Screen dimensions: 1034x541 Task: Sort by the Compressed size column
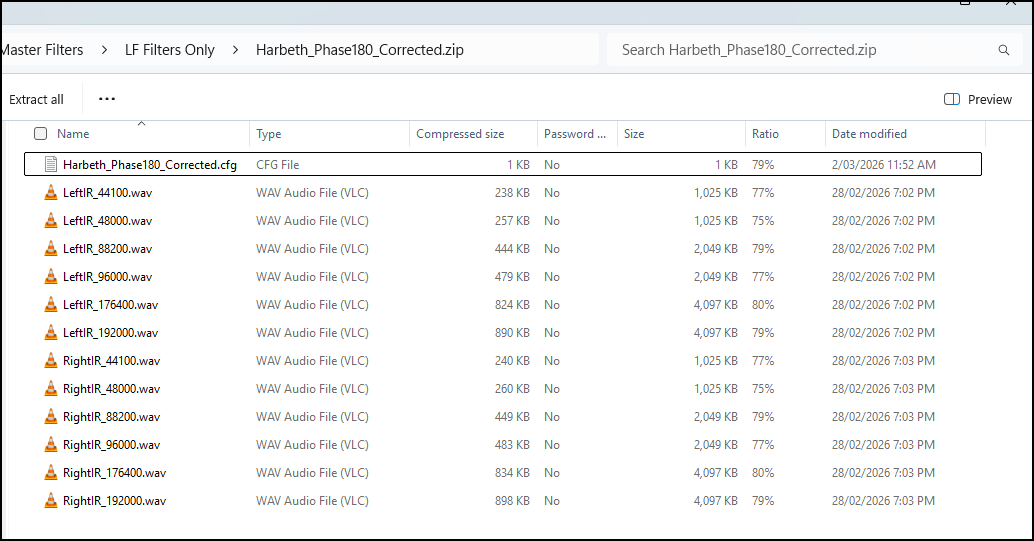(x=460, y=134)
